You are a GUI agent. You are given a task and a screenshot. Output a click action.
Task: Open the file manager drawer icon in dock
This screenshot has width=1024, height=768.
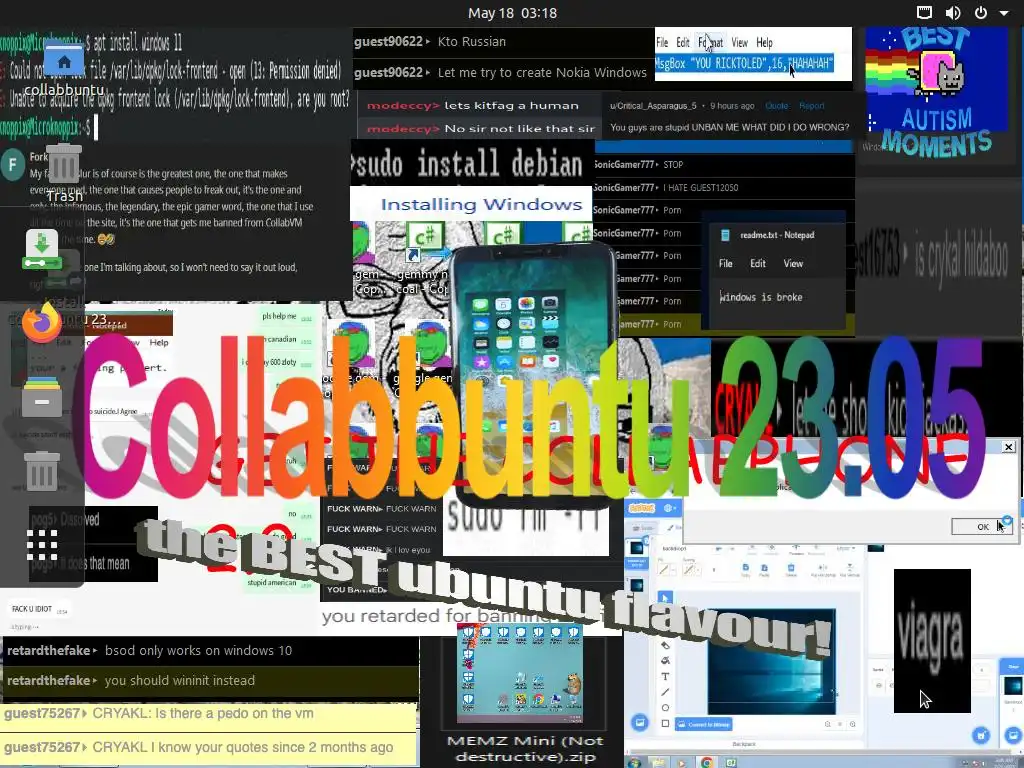tap(42, 396)
